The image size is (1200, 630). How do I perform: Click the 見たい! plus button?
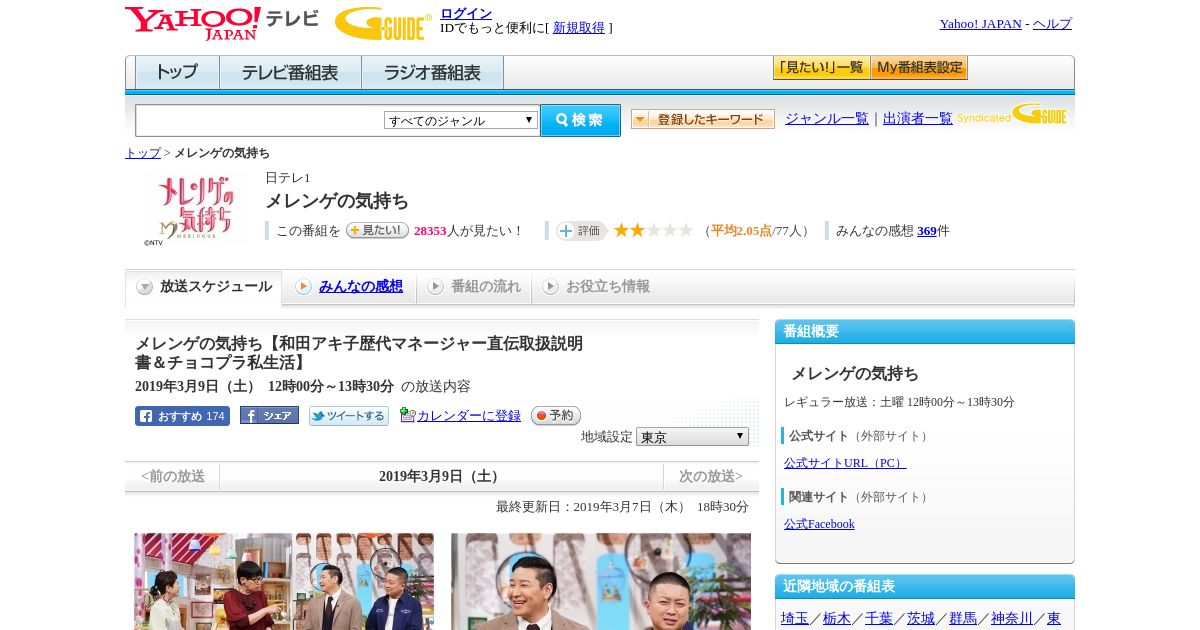[377, 230]
